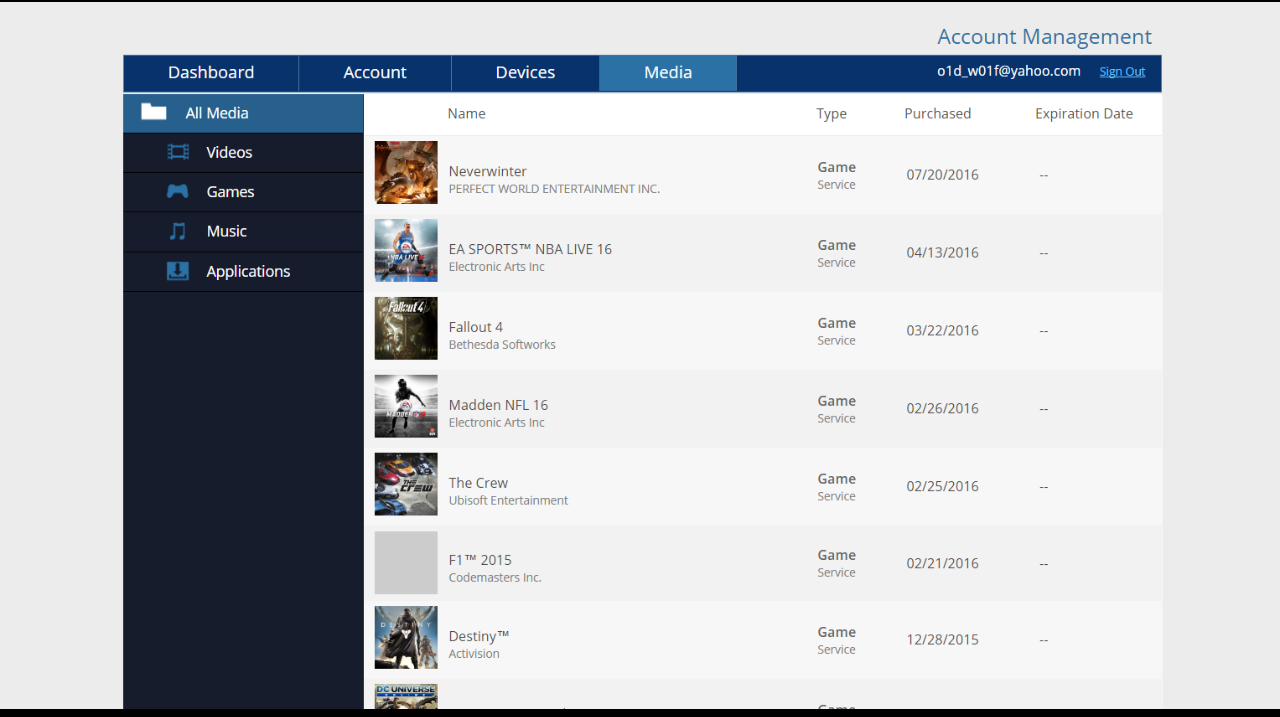Image resolution: width=1280 pixels, height=717 pixels.
Task: Open the Madden NFL 16 title
Action: [498, 405]
